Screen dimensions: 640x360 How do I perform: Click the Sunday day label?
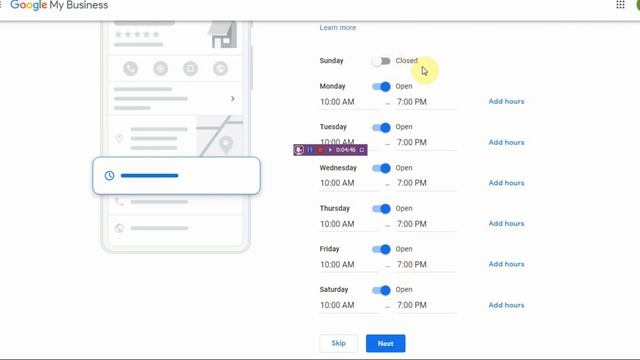pos(331,61)
